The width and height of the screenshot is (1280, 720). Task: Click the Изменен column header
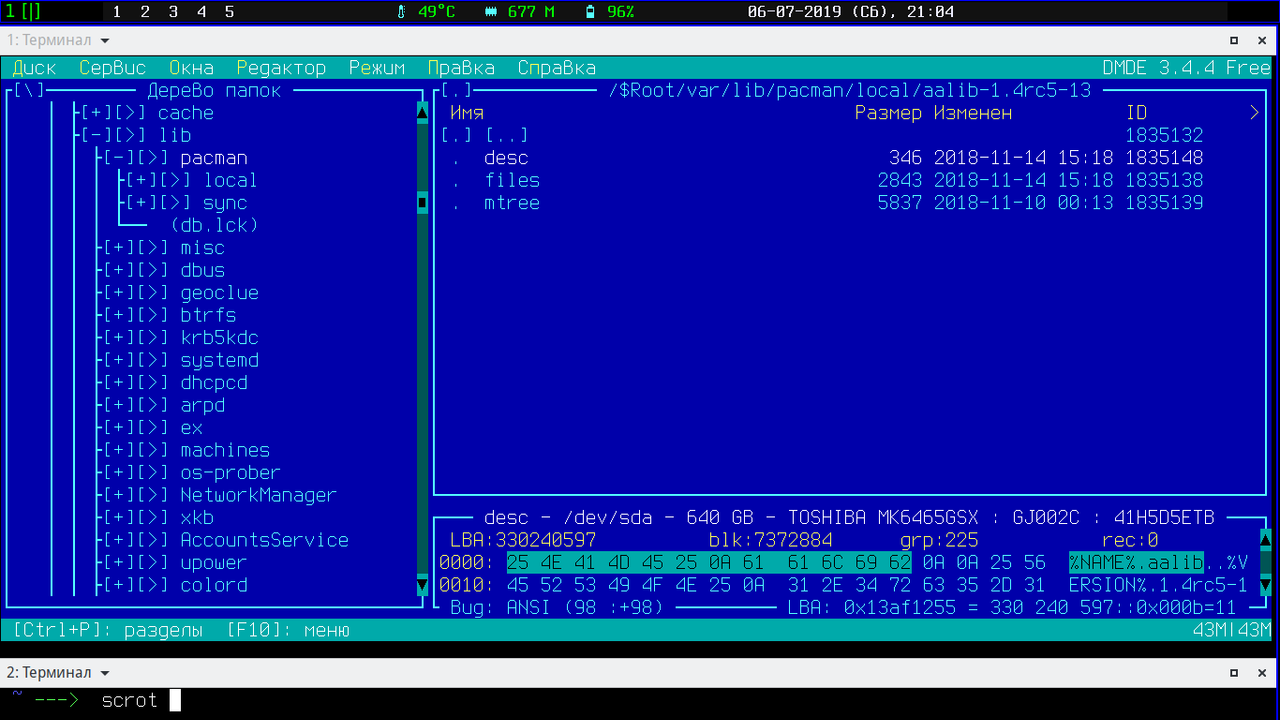point(973,113)
